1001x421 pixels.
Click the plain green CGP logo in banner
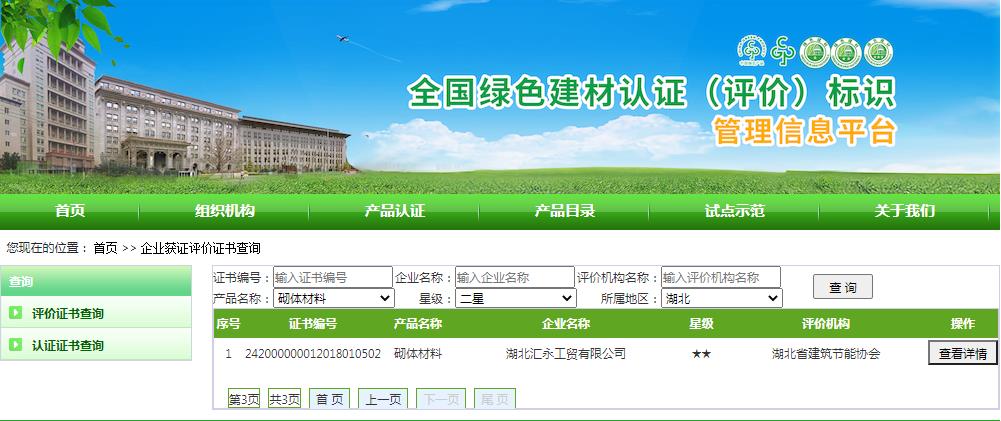click(780, 52)
